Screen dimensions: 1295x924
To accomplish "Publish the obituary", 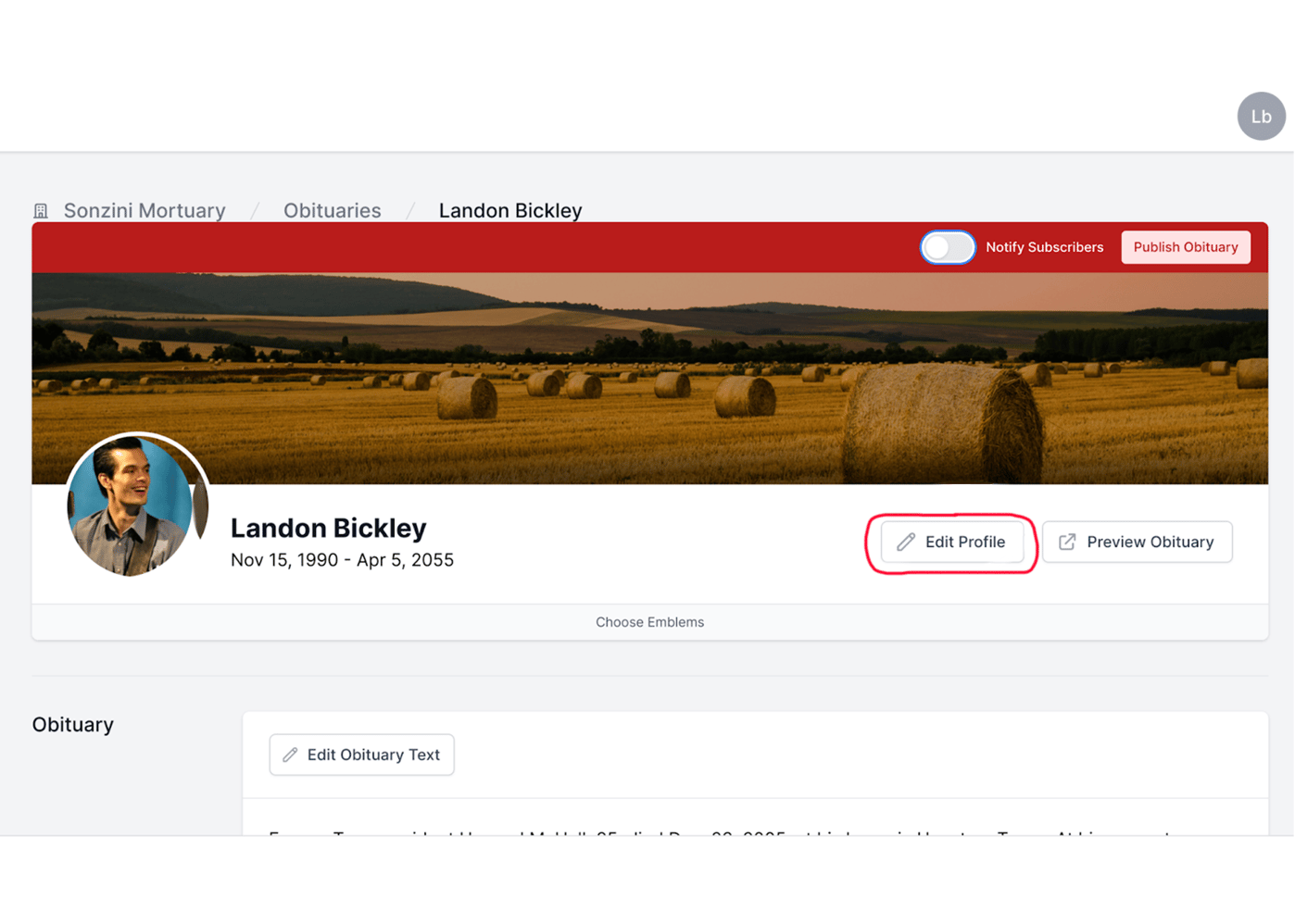I will pyautogui.click(x=1186, y=247).
